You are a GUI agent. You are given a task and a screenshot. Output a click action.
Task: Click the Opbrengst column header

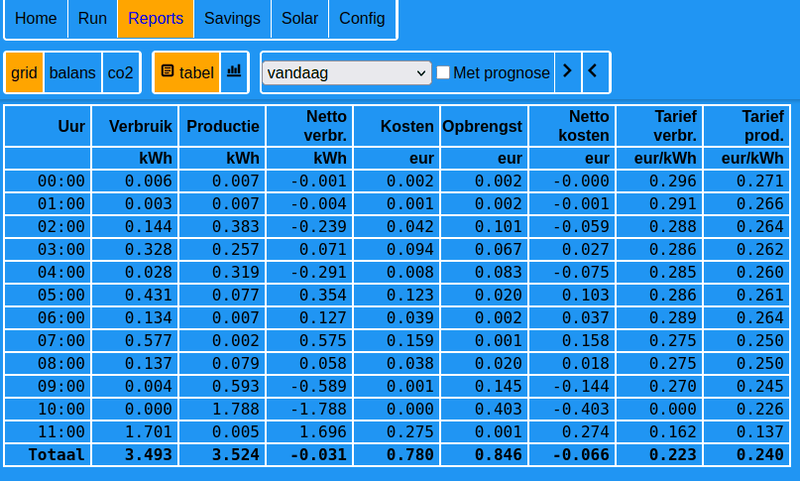[484, 126]
